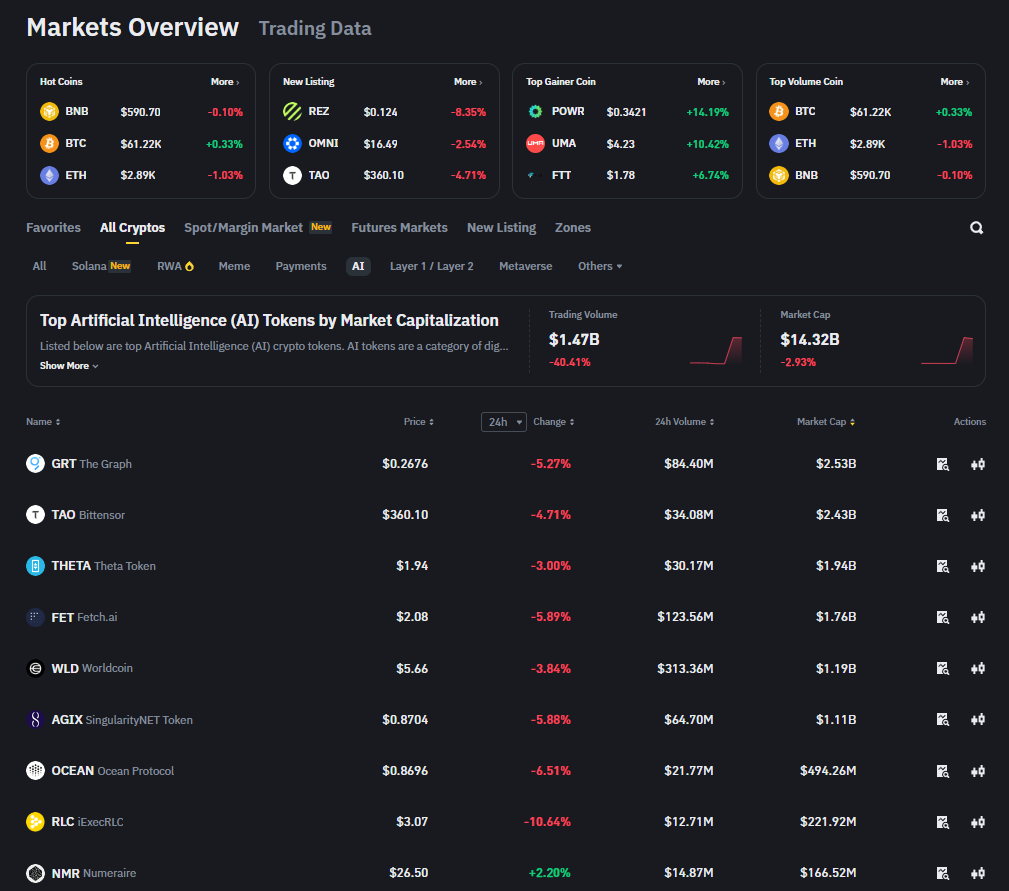This screenshot has height=891, width=1009.
Task: Open the Futures Markets tab
Action: (x=400, y=228)
